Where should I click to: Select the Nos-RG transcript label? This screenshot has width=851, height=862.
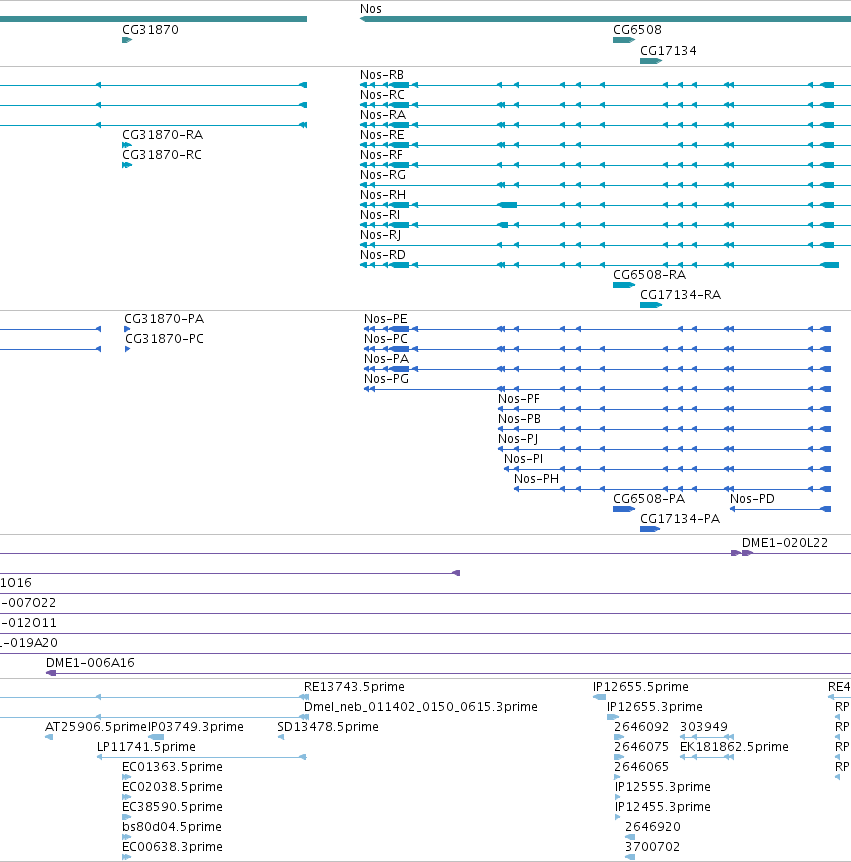383,174
